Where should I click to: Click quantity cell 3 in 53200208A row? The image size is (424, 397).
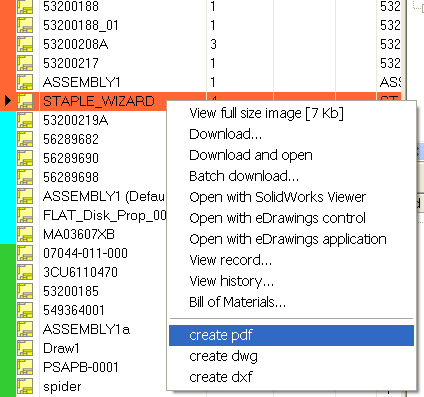tap(240, 44)
